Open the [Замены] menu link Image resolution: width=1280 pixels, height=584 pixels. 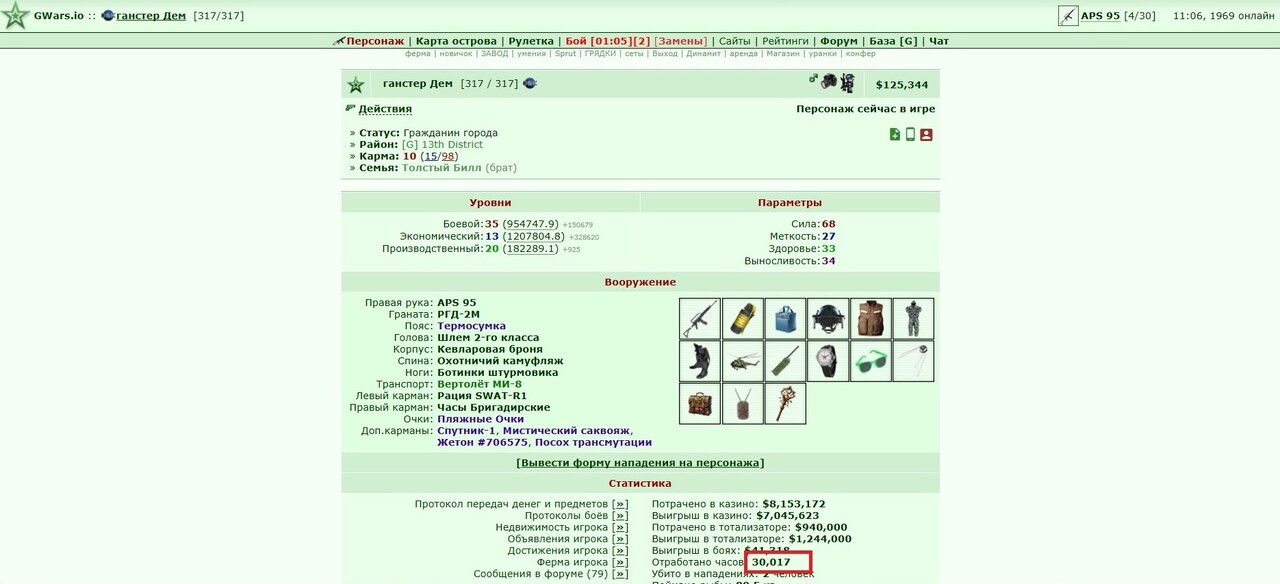679,41
